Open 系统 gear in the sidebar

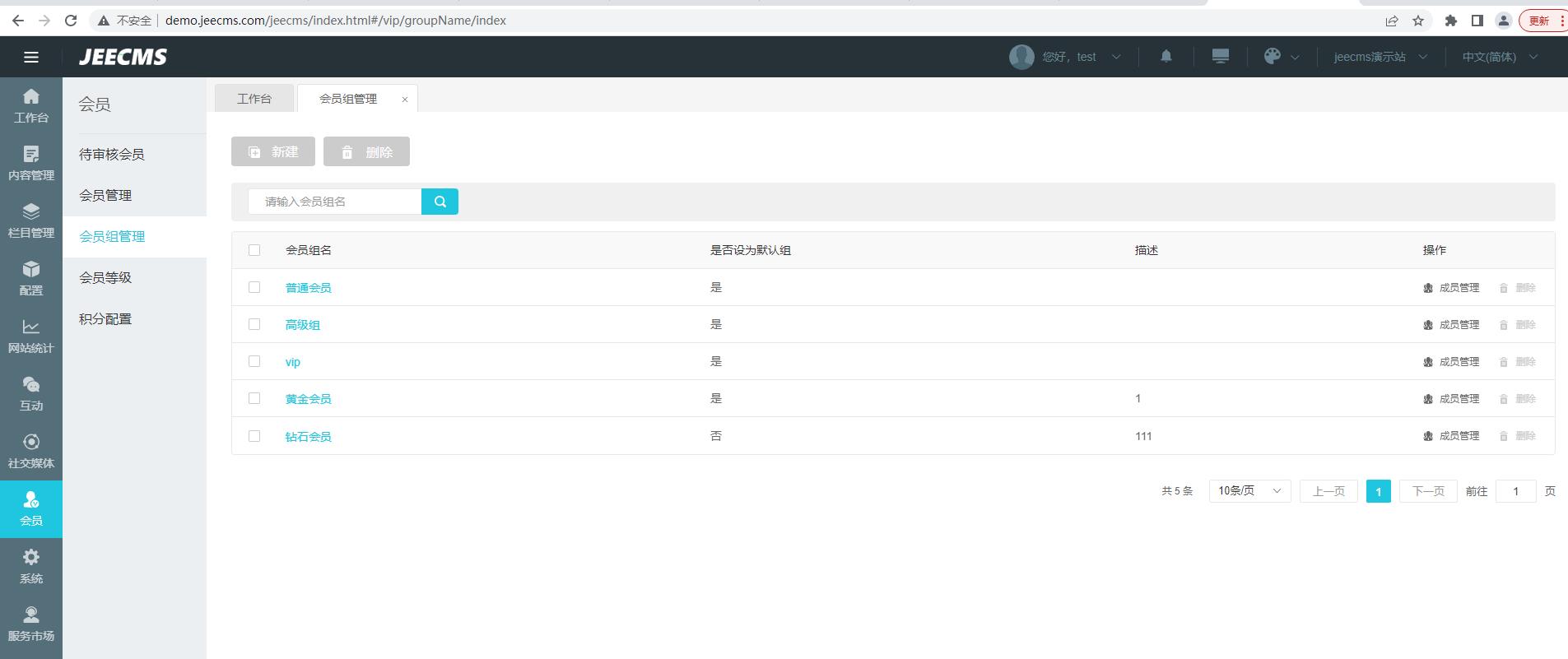(31, 567)
